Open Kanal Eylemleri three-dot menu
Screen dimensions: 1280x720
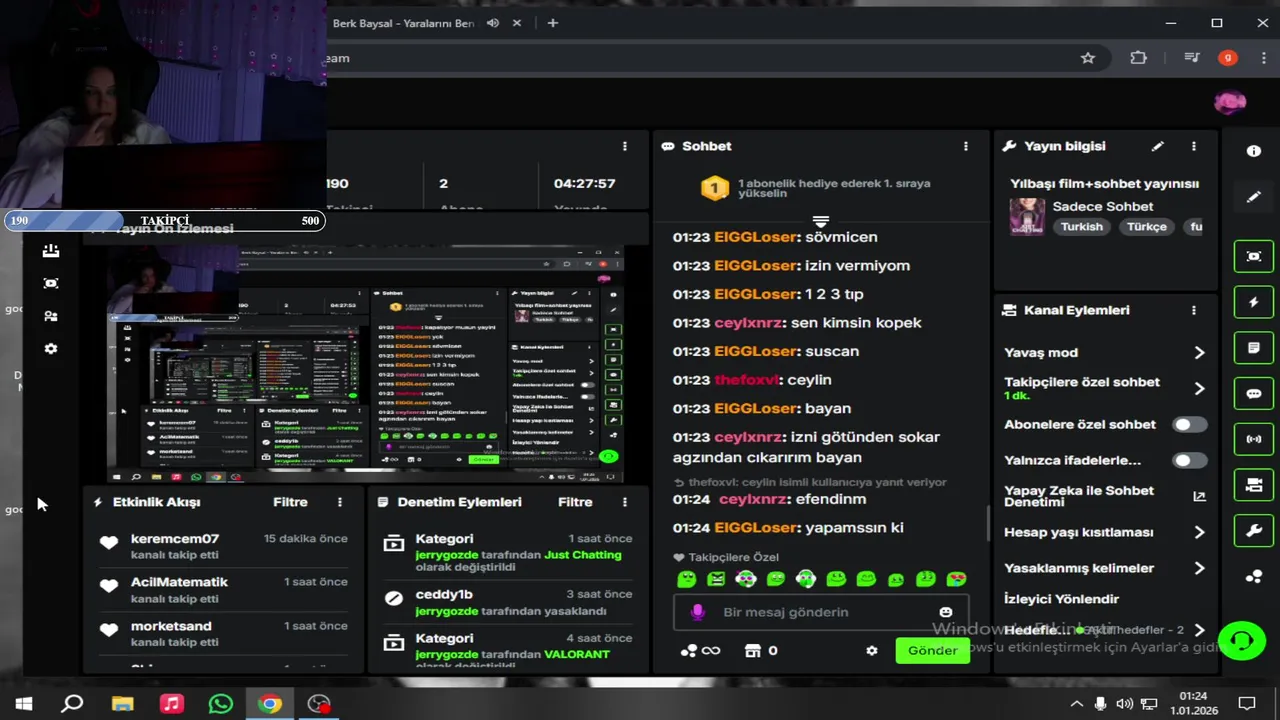pos(1193,311)
